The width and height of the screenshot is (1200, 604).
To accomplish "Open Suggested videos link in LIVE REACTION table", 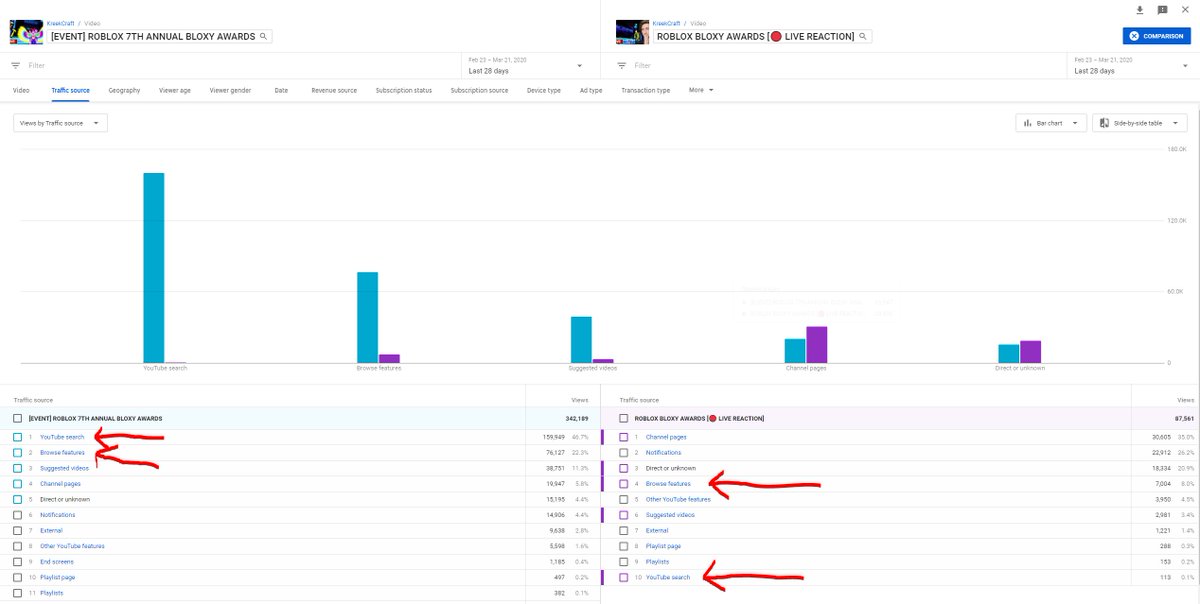I will [670, 515].
